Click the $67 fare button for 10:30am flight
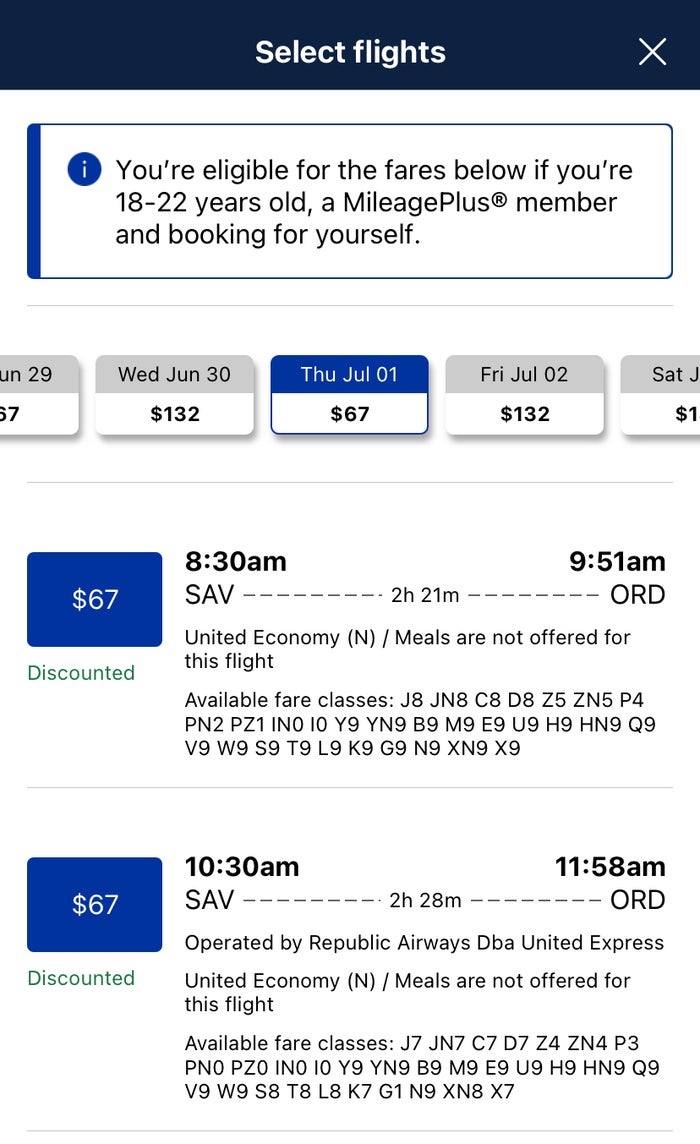Image resolution: width=700 pixels, height=1144 pixels. click(x=94, y=904)
